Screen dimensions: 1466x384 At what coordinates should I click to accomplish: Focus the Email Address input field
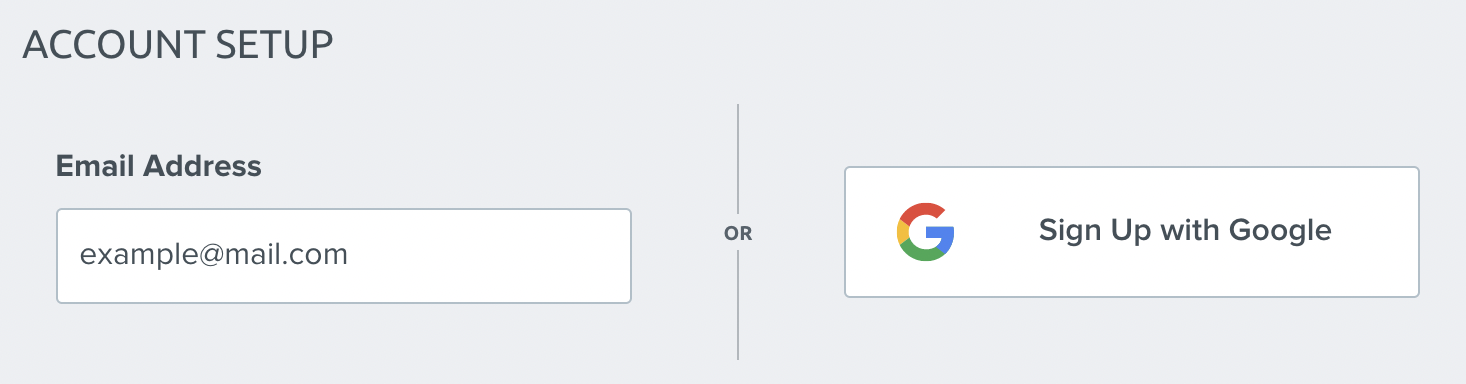[x=344, y=256]
